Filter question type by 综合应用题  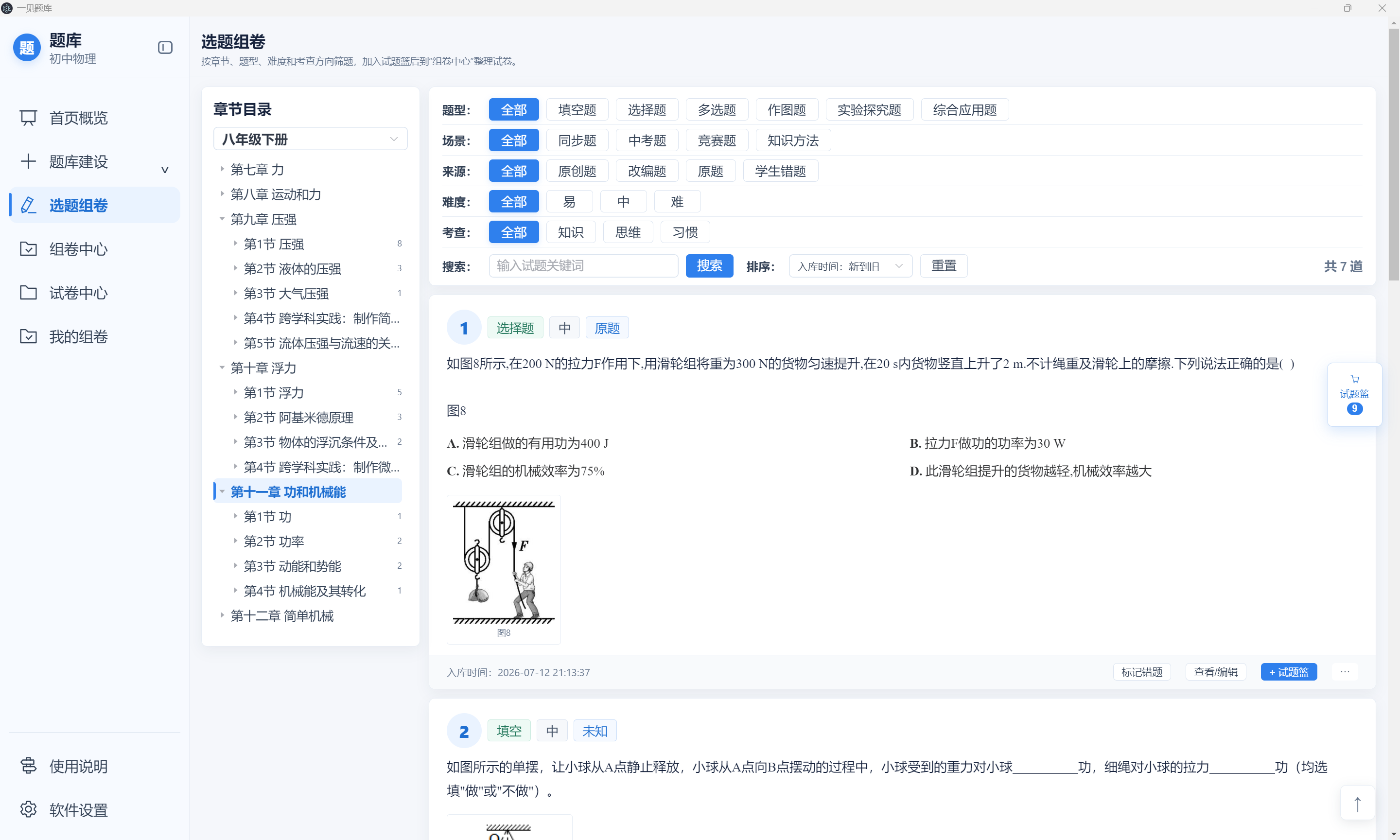[x=965, y=110]
